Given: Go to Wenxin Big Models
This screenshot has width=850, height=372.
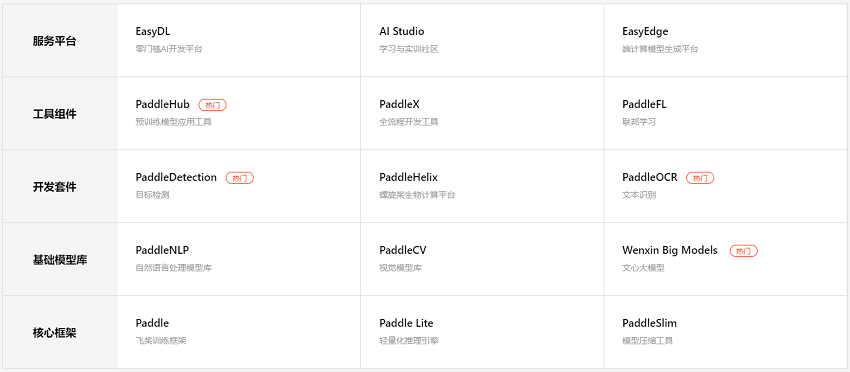Looking at the screenshot, I should pos(670,250).
